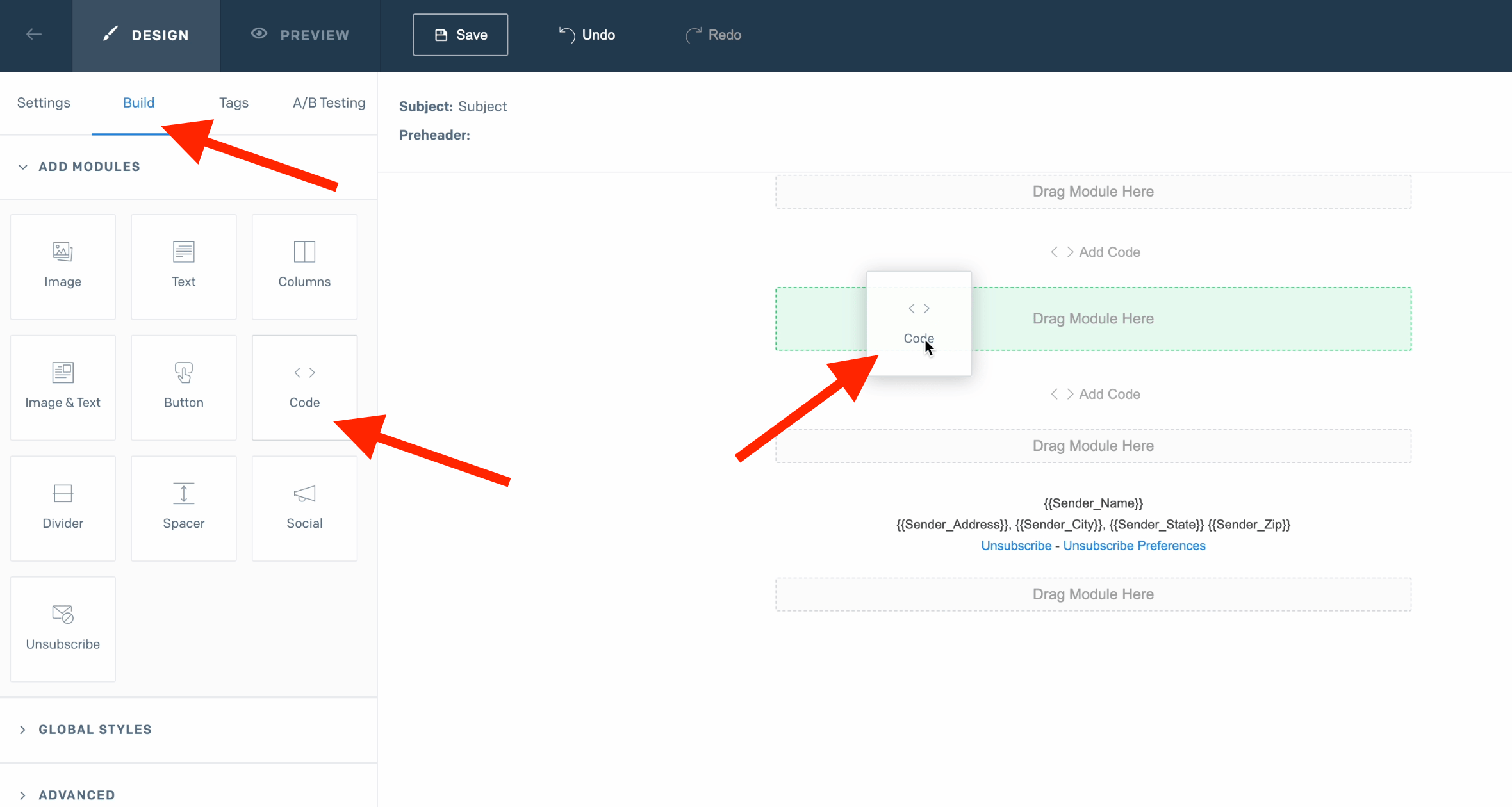The width and height of the screenshot is (1512, 807).
Task: Expand the Advanced section
Action: (67, 795)
